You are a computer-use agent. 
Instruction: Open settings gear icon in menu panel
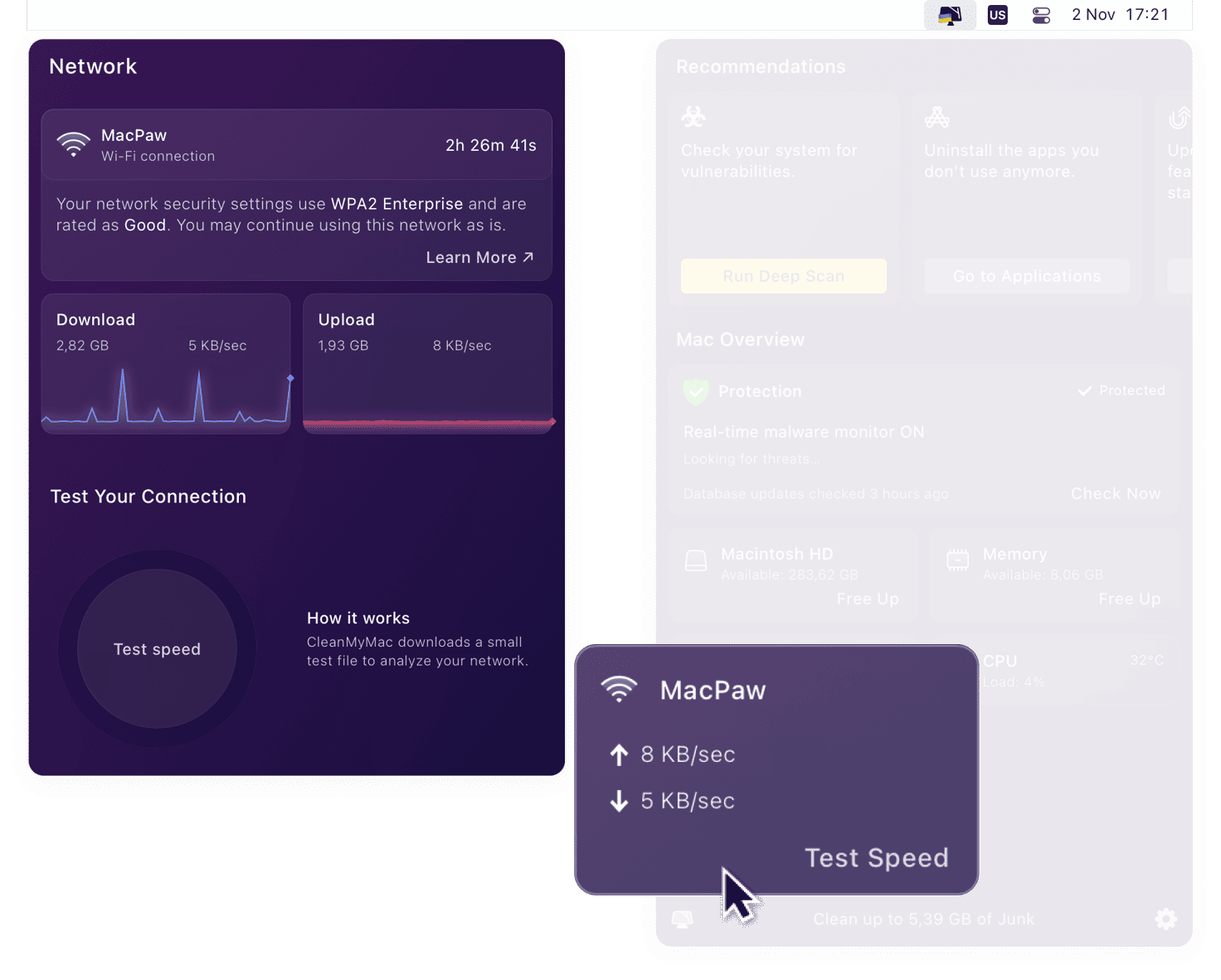click(1166, 919)
